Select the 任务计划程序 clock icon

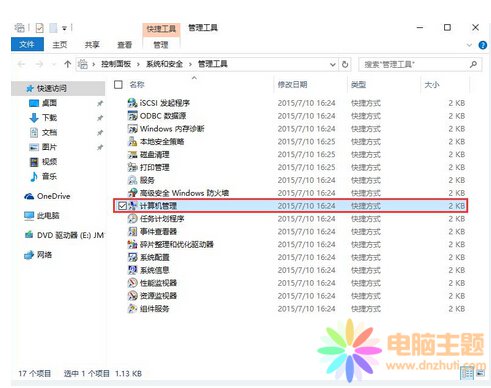pyautogui.click(x=132, y=219)
